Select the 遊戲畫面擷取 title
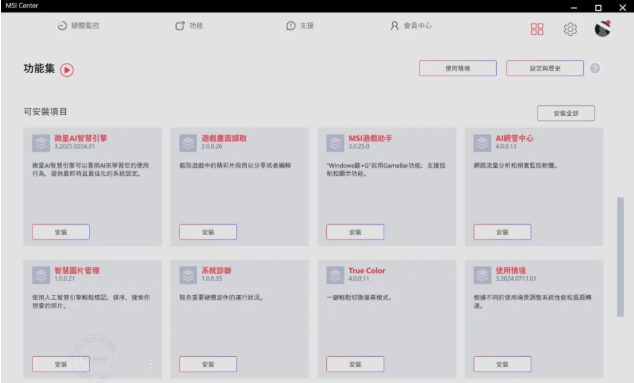The height and width of the screenshot is (383, 634). coord(224,138)
